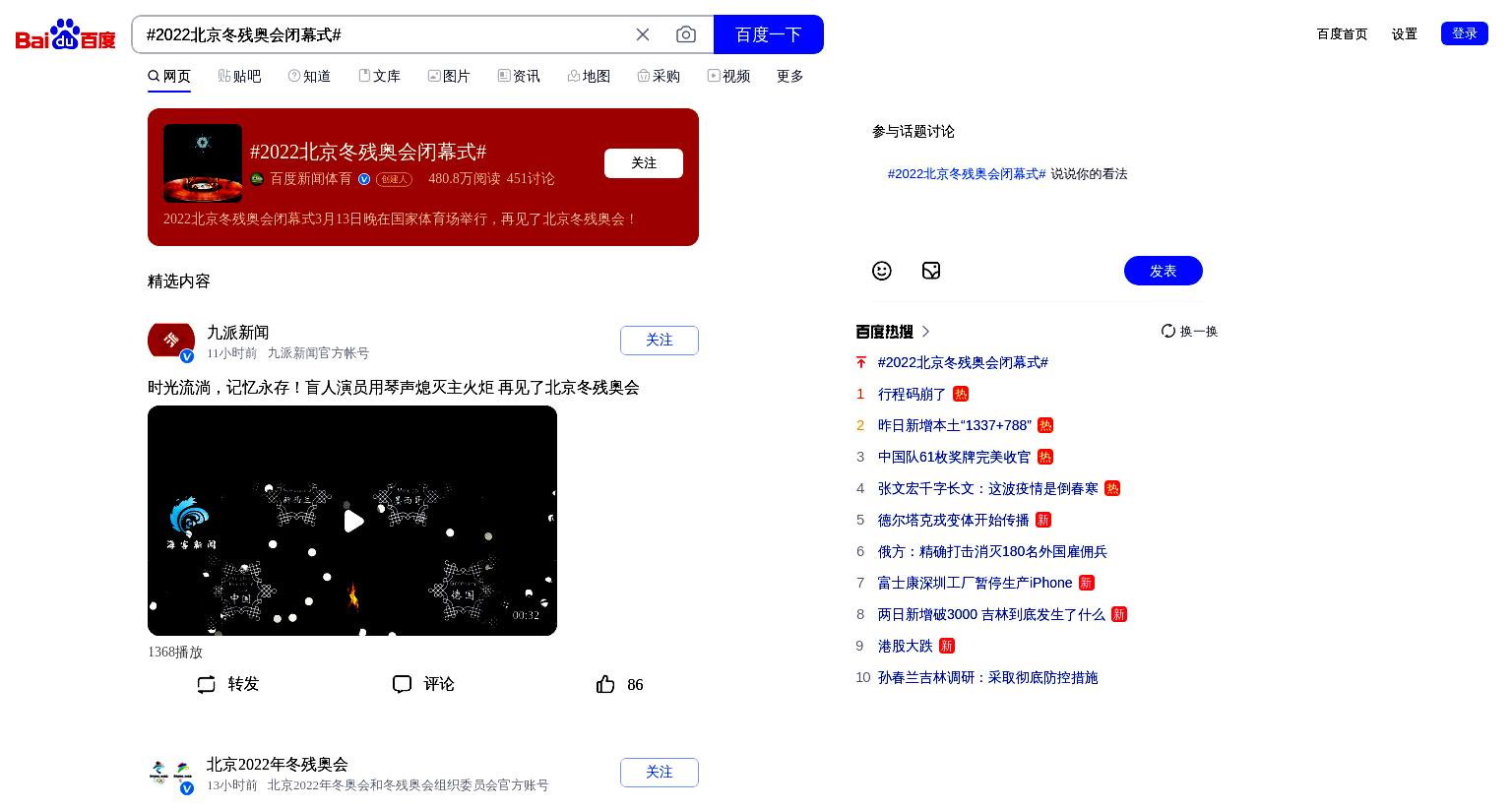This screenshot has width=1512, height=811.
Task: Open the 采购 tab
Action: tap(659, 76)
